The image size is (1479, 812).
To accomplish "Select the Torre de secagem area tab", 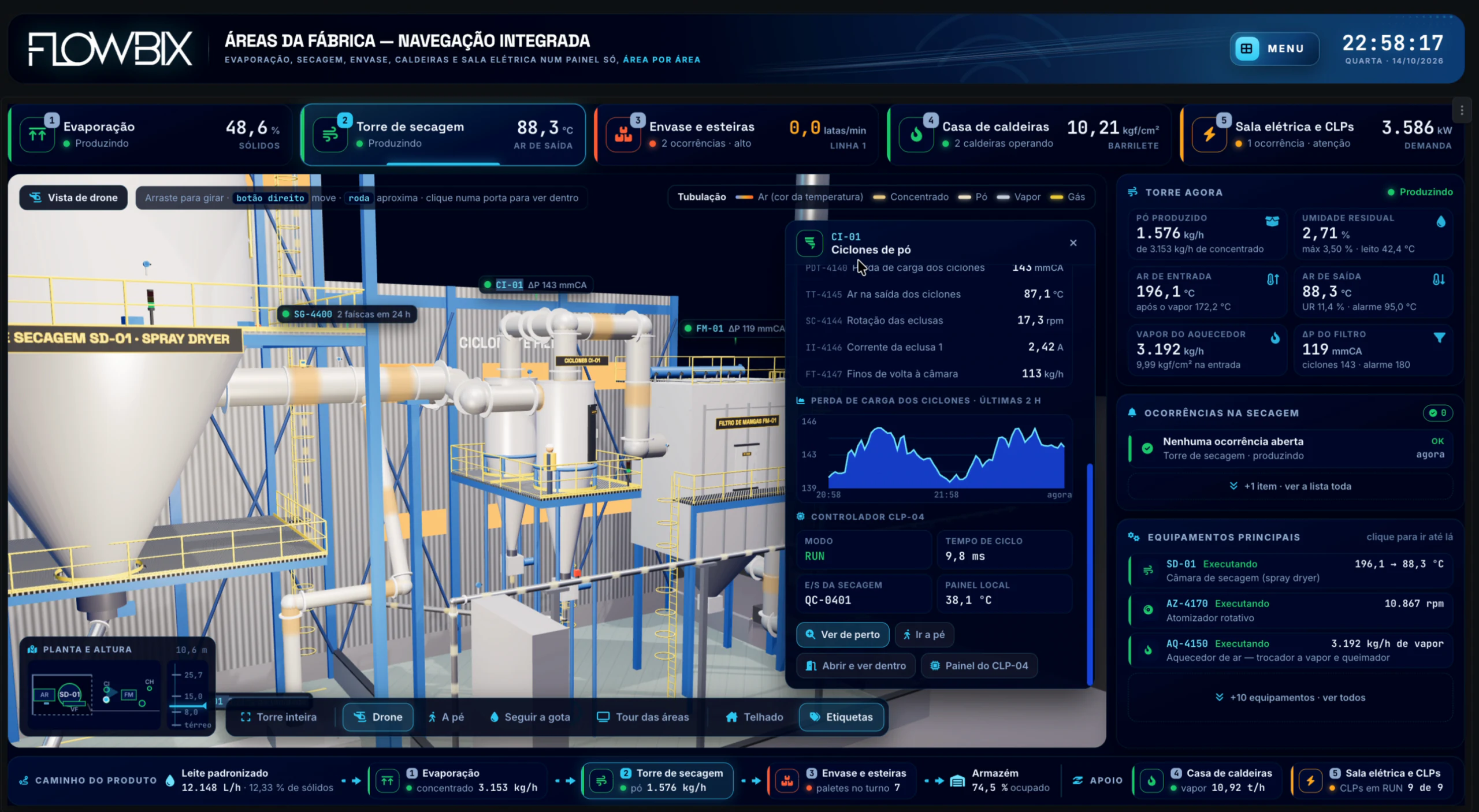I will tap(443, 135).
